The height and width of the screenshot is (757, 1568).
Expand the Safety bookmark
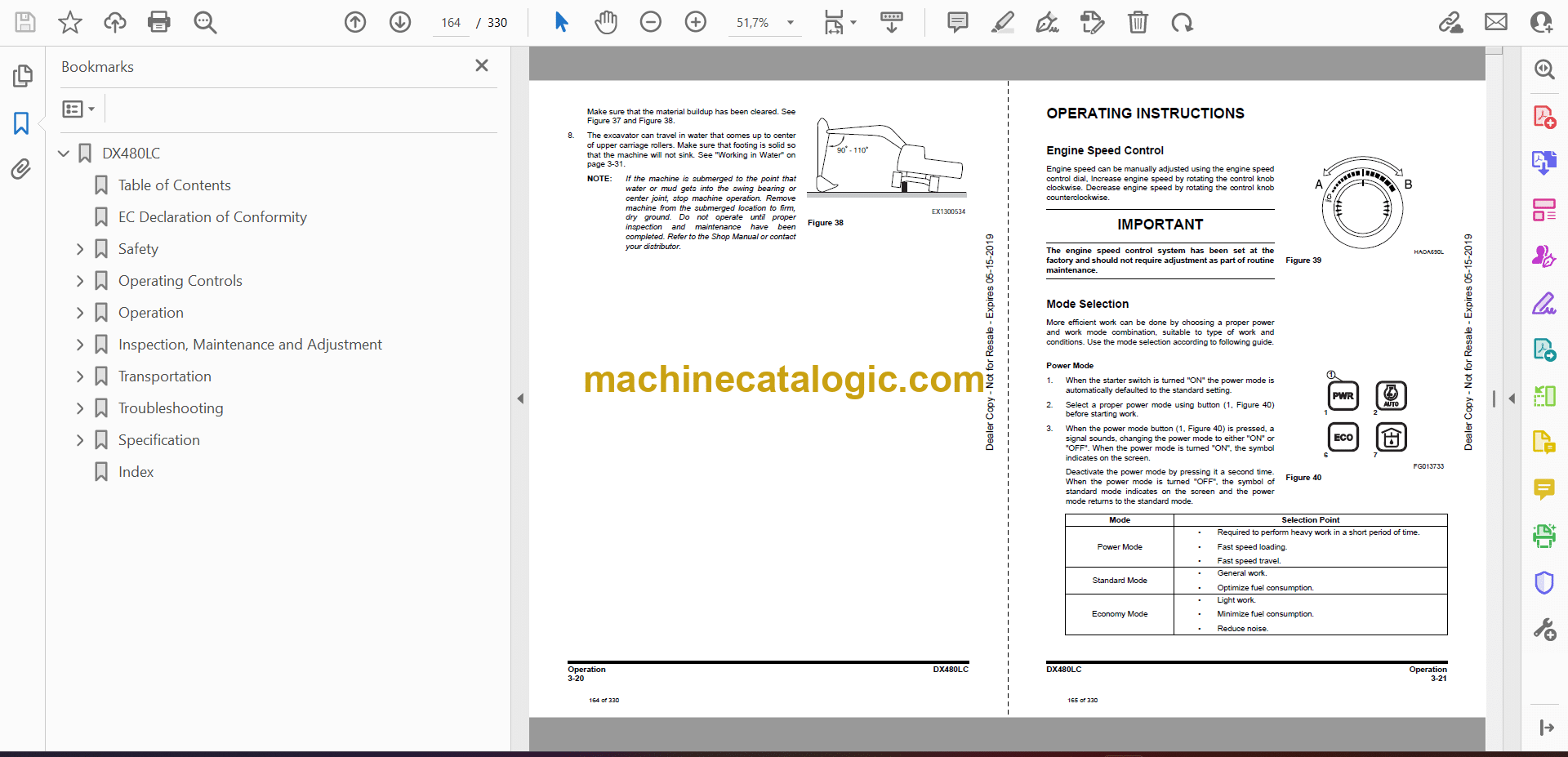(80, 249)
